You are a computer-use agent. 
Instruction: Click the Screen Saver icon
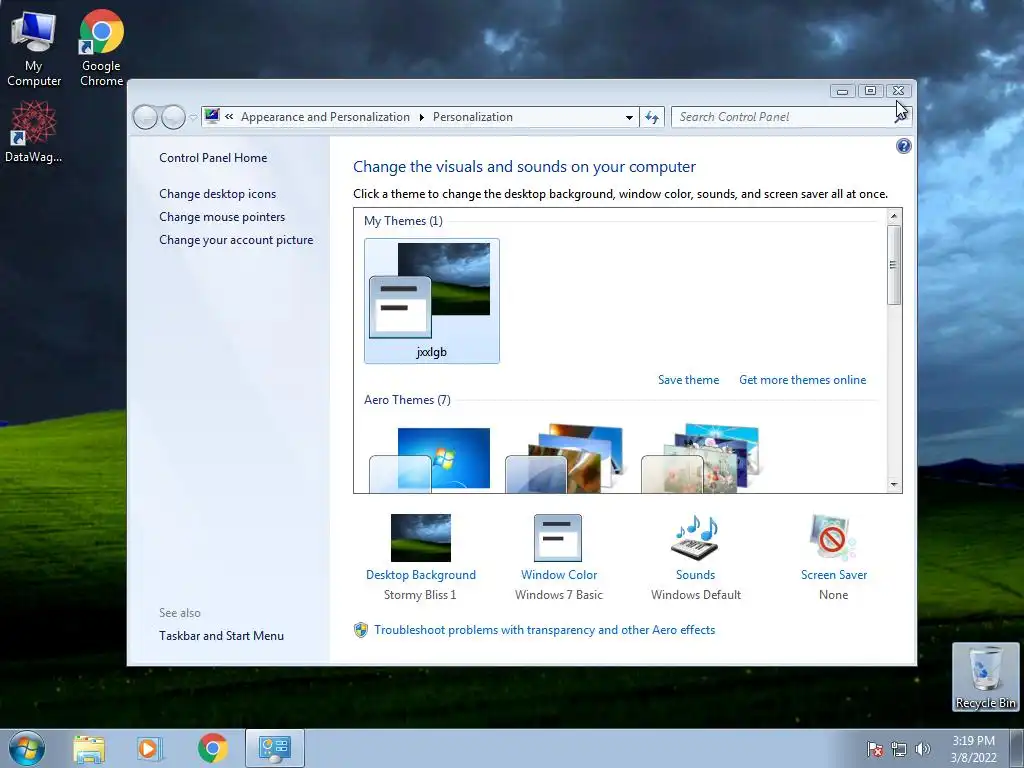point(832,537)
